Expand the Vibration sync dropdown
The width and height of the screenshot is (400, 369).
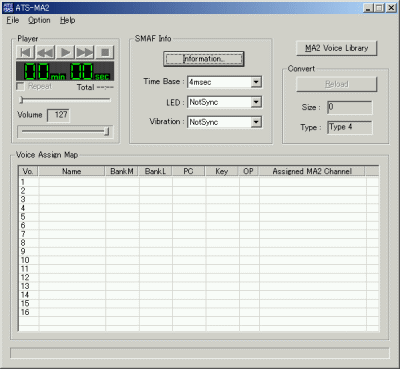click(256, 122)
